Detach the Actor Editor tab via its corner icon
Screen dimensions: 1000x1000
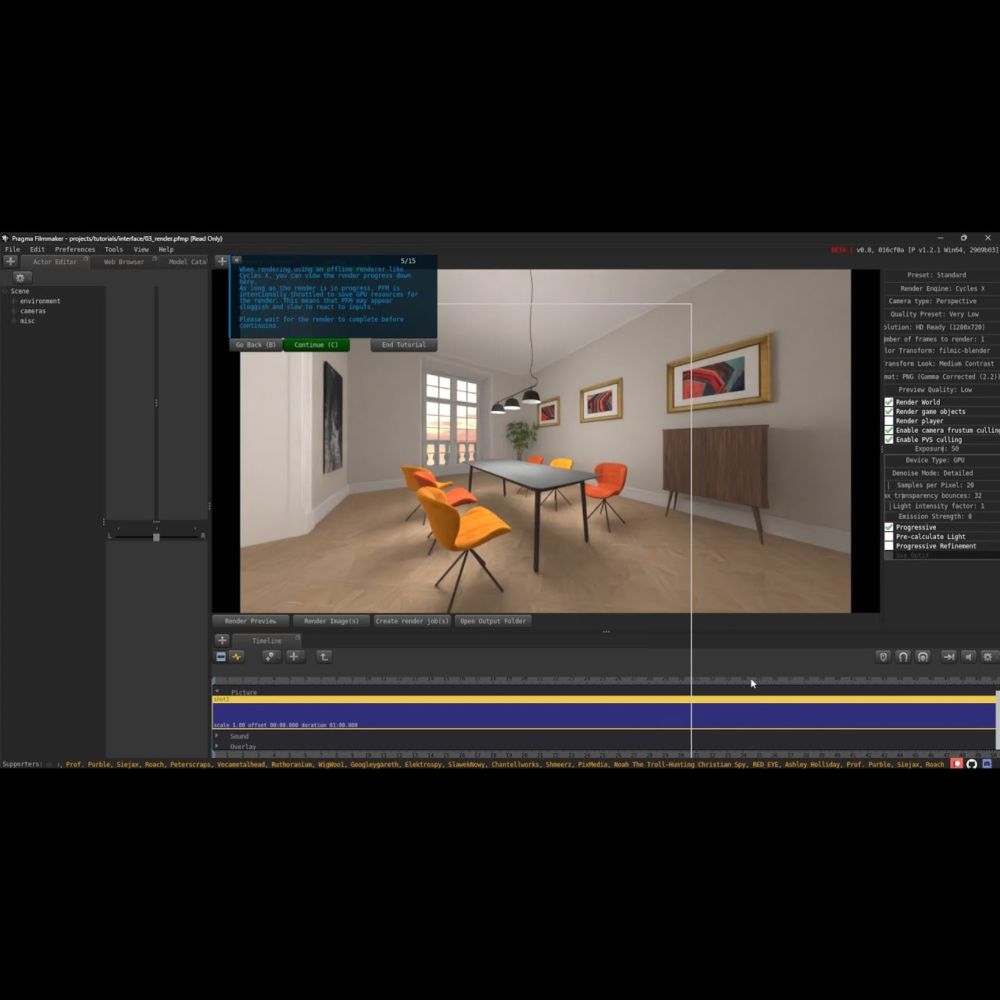(86, 258)
